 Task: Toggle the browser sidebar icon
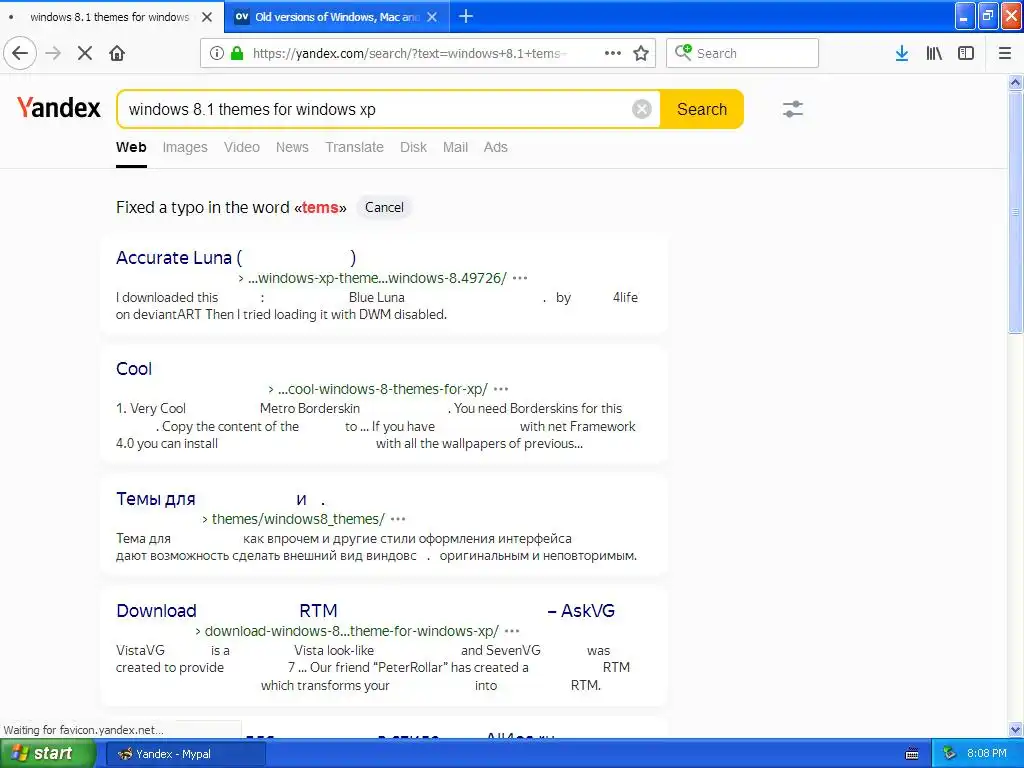coord(966,54)
